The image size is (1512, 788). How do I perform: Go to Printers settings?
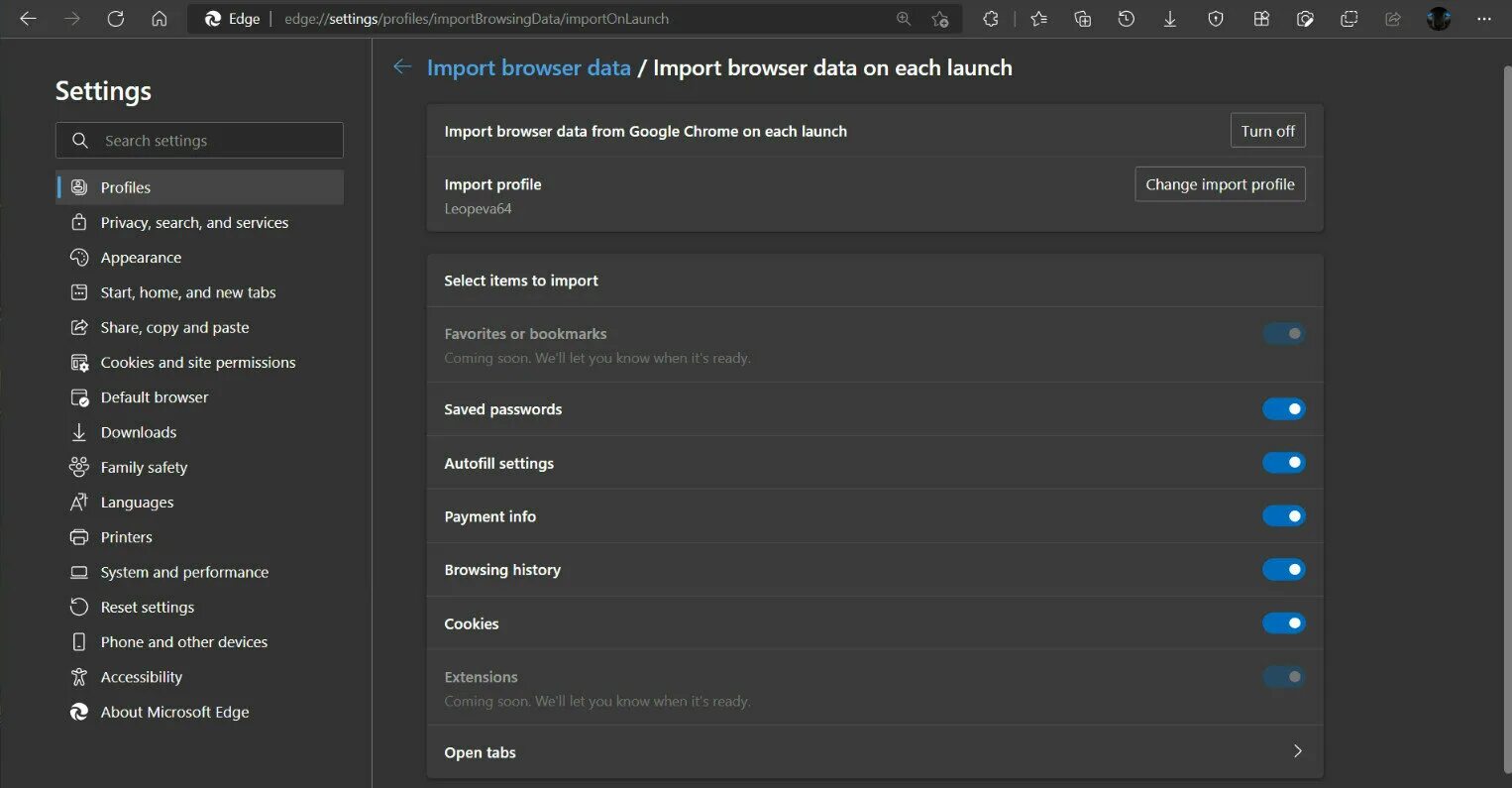(x=200, y=537)
